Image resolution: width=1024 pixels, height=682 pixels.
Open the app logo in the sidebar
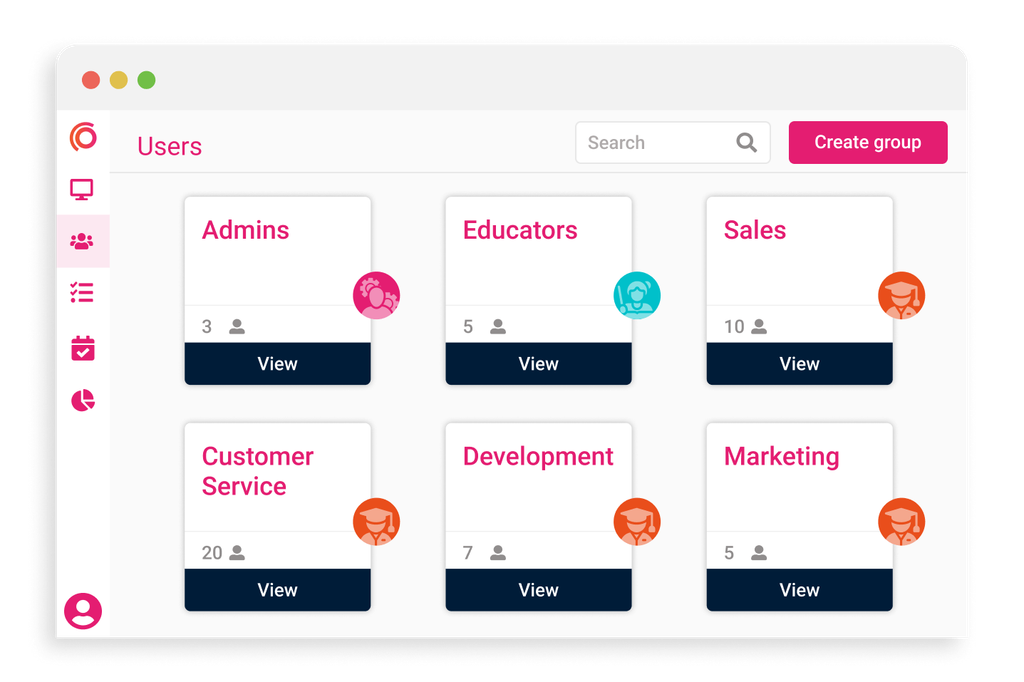(82, 138)
